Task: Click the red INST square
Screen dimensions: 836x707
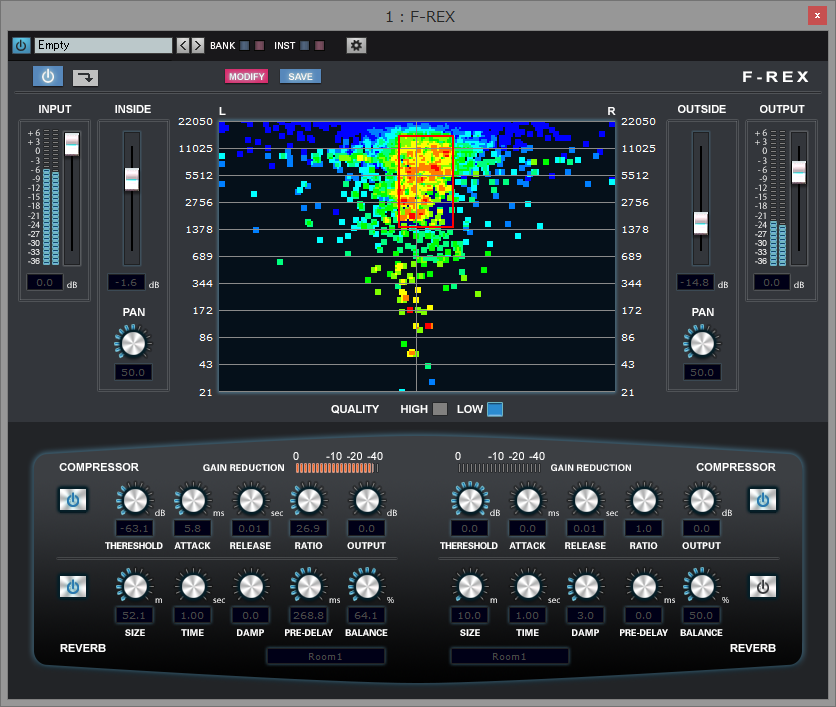Action: (319, 45)
